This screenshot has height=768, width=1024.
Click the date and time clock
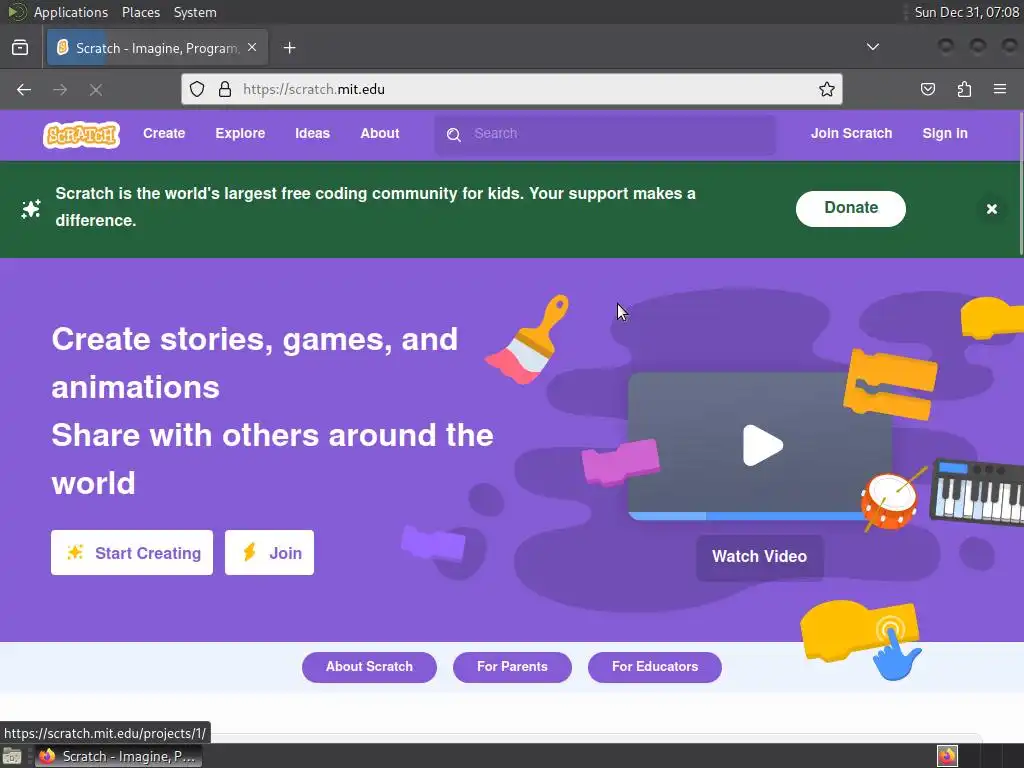point(967,12)
